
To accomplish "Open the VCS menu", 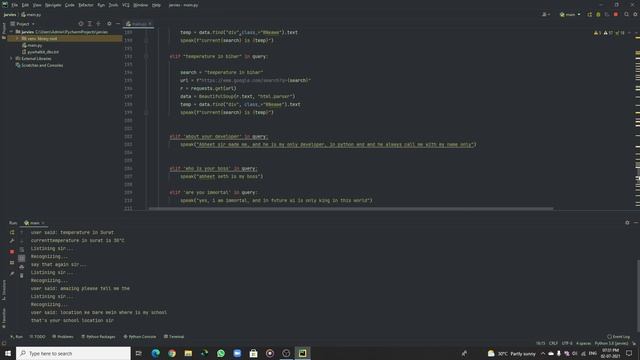I will (x=126, y=5).
